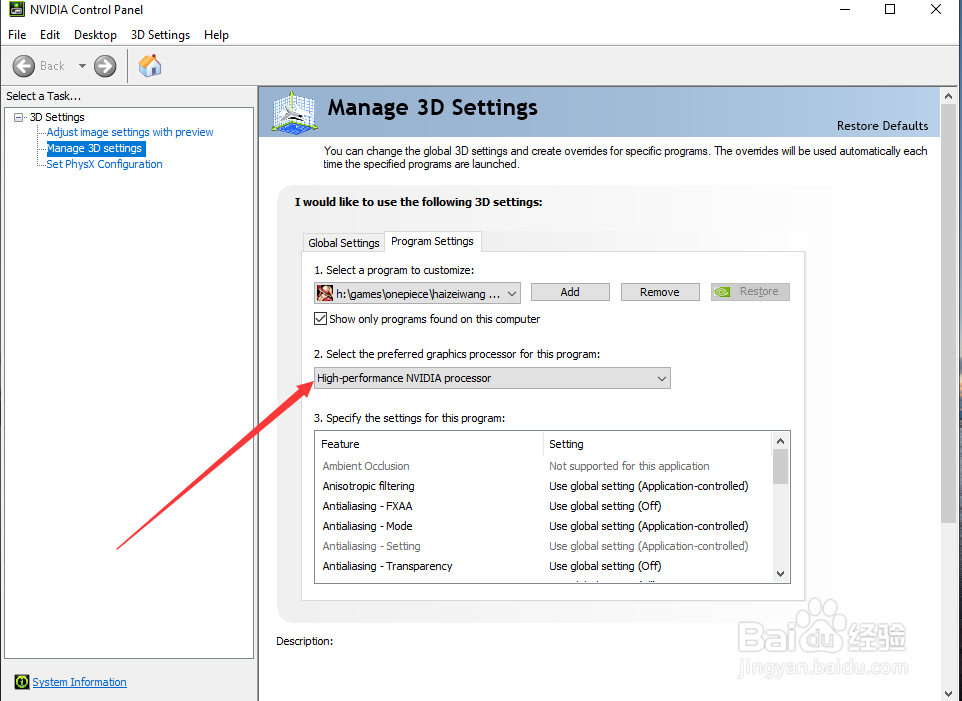
Task: Select the Antialiasing - Transparency row
Action: pyautogui.click(x=543, y=566)
